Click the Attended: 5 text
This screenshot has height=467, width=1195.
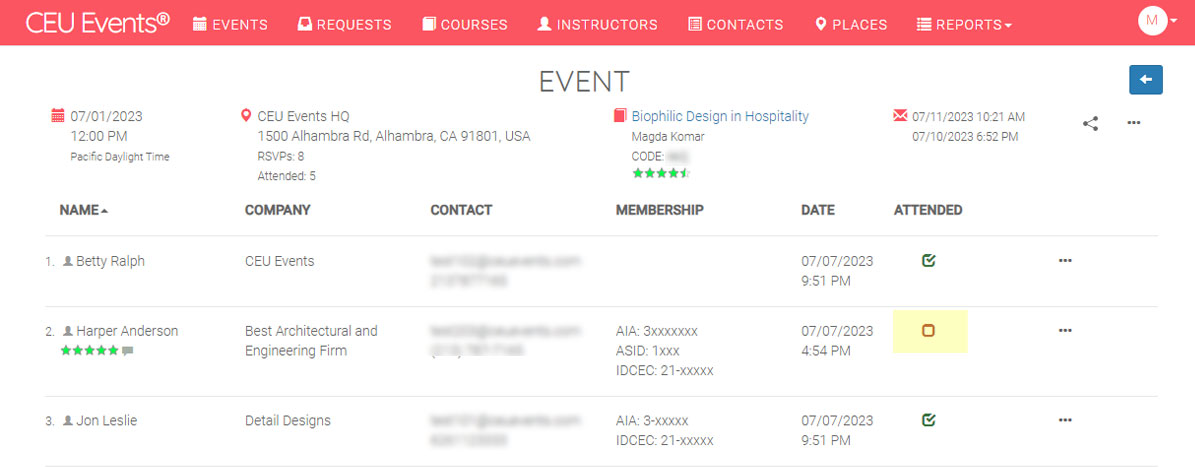pos(287,176)
